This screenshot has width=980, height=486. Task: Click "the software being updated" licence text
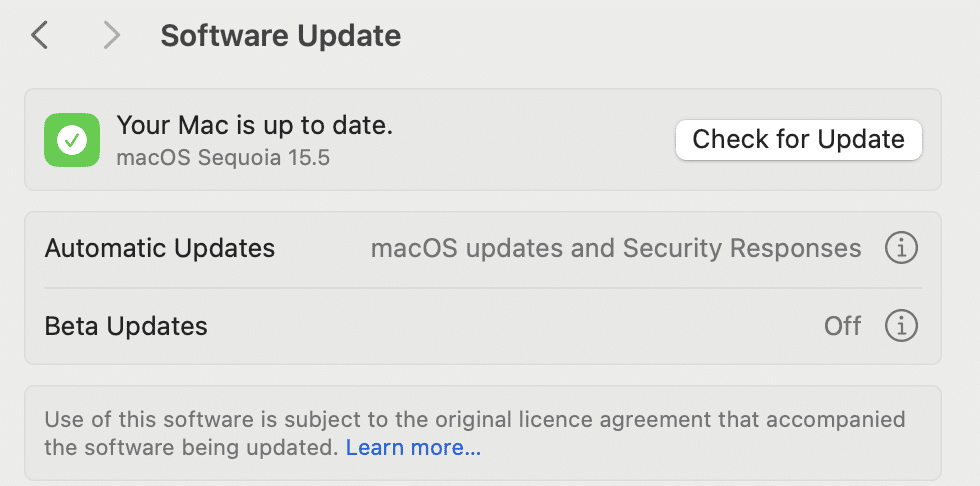click(191, 447)
